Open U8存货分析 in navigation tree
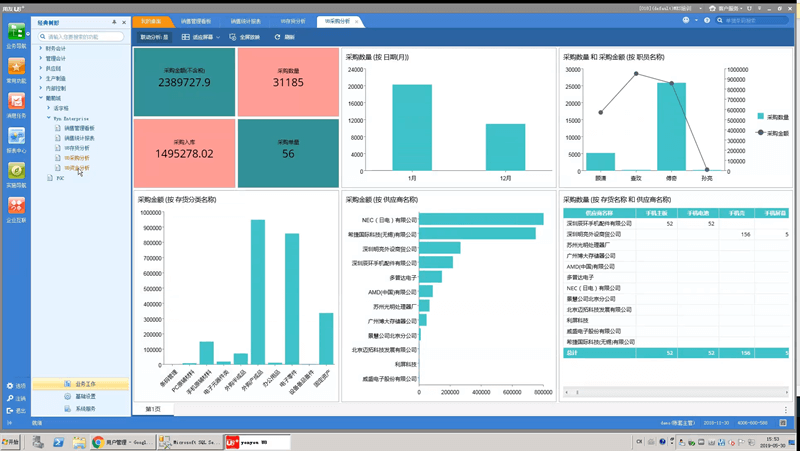This screenshot has width=800, height=451. coord(77,148)
